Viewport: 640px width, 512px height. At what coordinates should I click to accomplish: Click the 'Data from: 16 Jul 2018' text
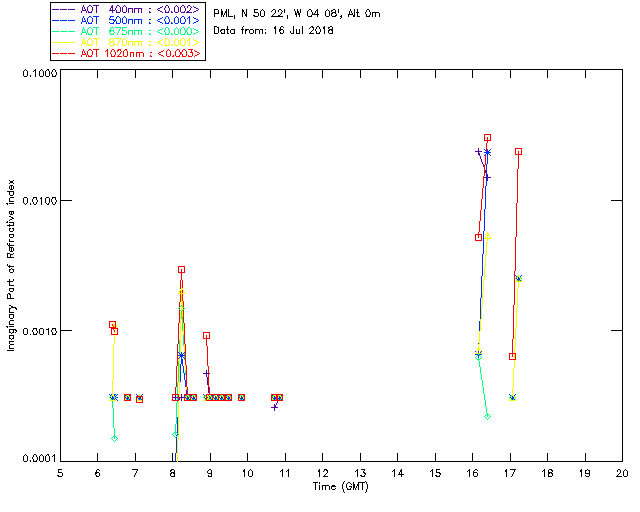point(273,31)
